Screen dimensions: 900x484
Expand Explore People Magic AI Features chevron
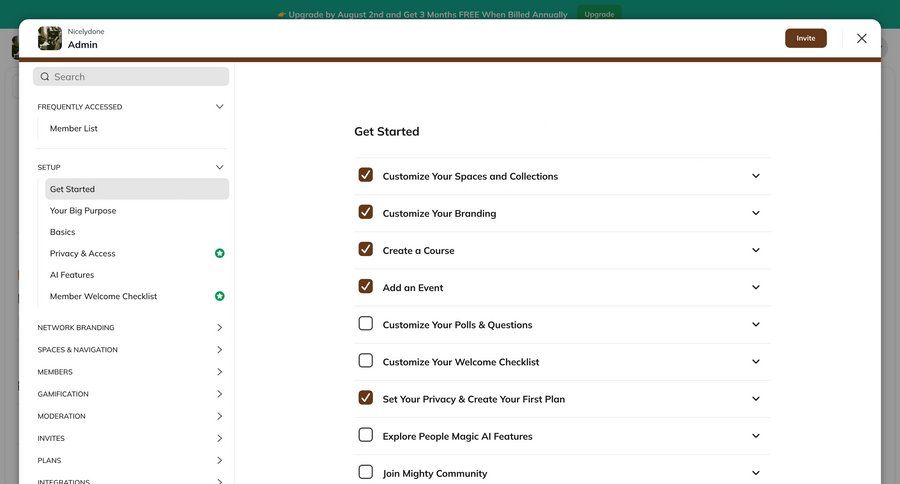point(756,436)
